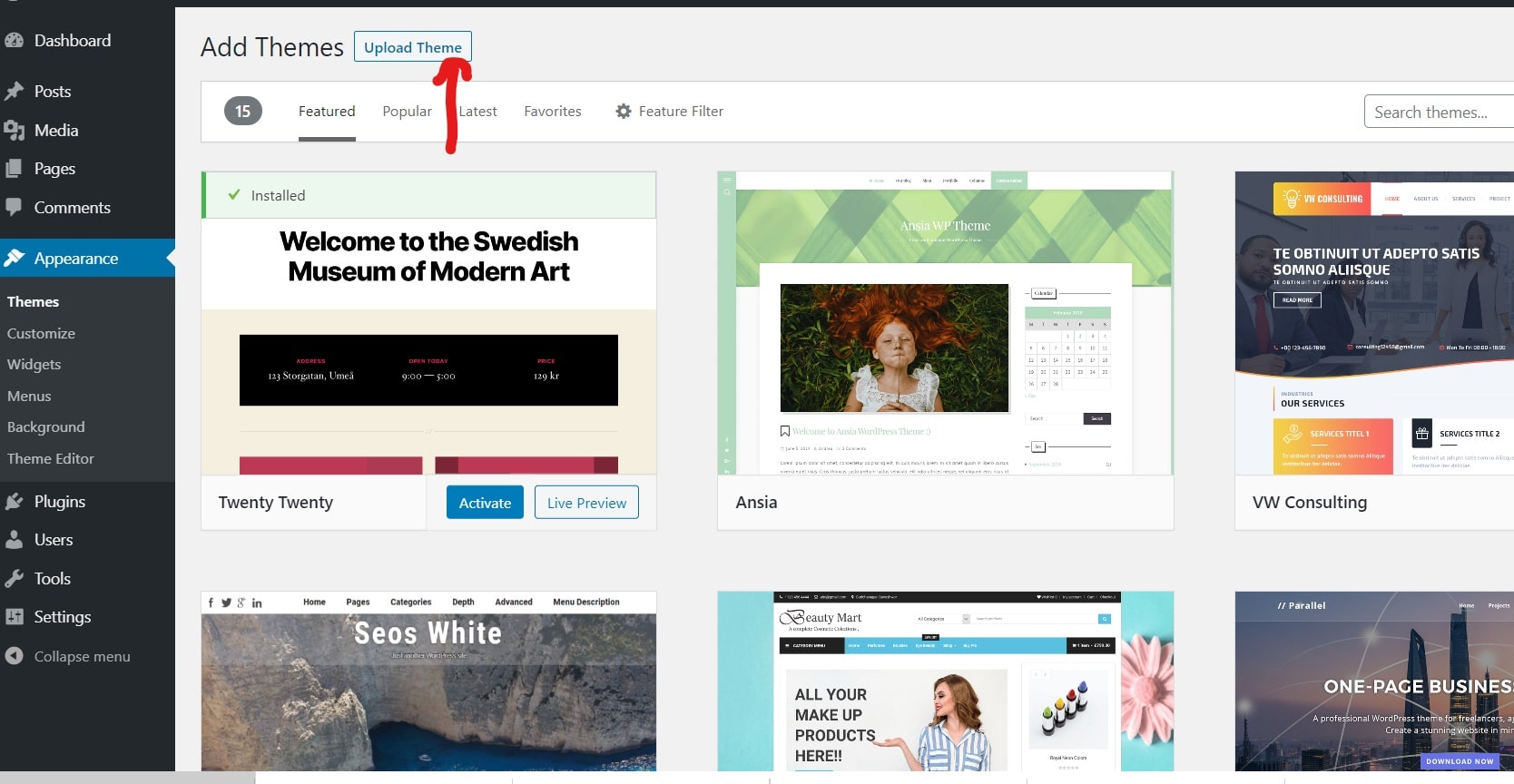Click the Installed notice text
Image resolution: width=1514 pixels, height=784 pixels.
point(278,195)
